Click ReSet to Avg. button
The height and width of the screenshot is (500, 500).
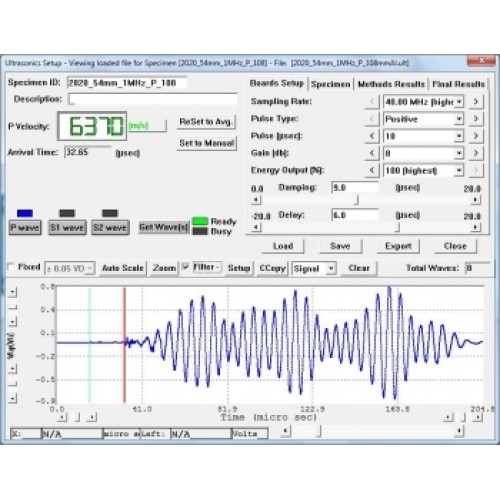pos(206,122)
